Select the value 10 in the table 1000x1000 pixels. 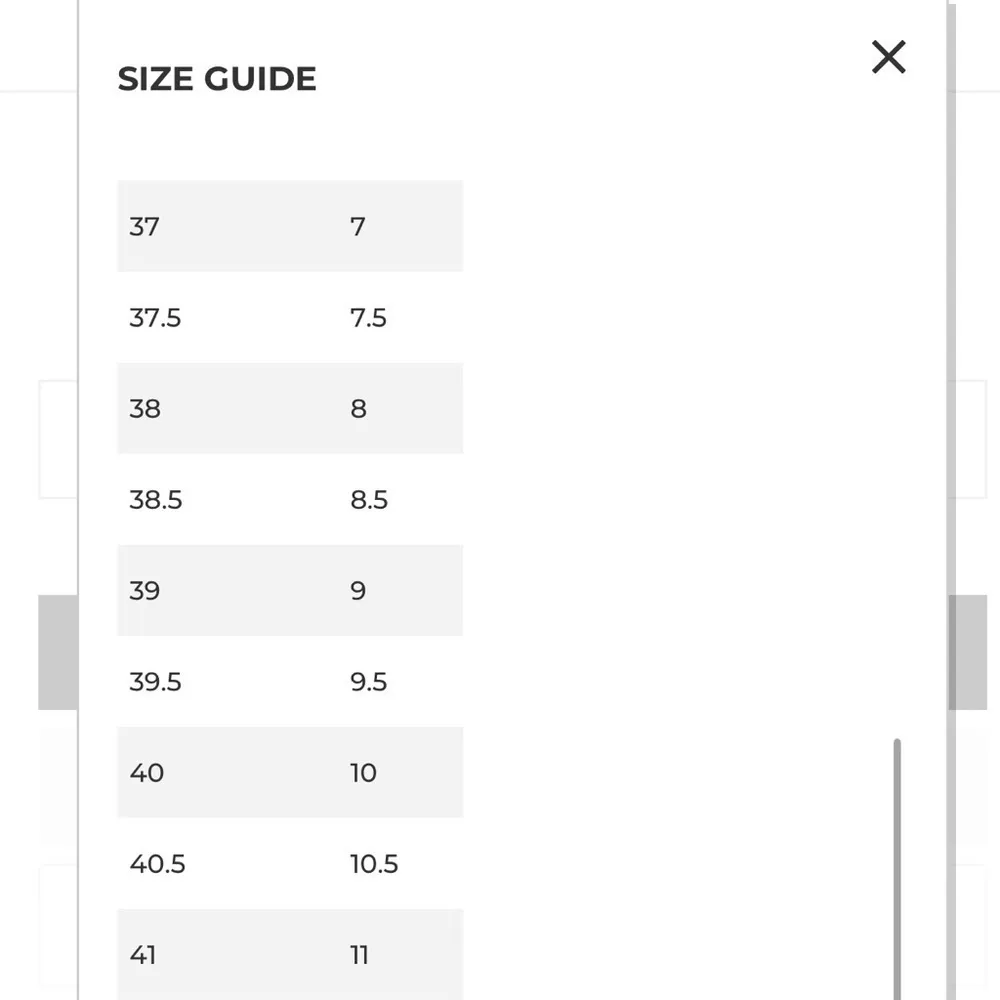point(363,773)
